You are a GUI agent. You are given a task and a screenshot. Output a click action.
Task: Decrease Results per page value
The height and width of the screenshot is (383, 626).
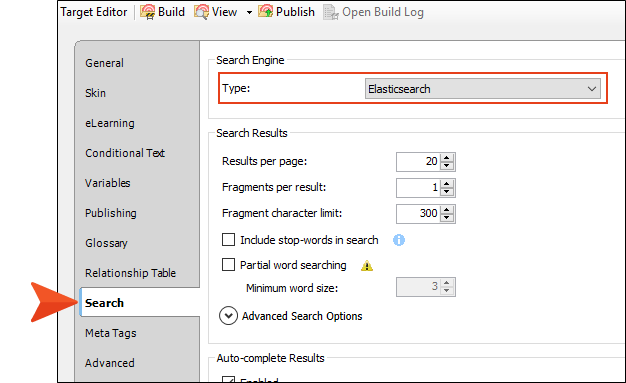[x=447, y=166]
